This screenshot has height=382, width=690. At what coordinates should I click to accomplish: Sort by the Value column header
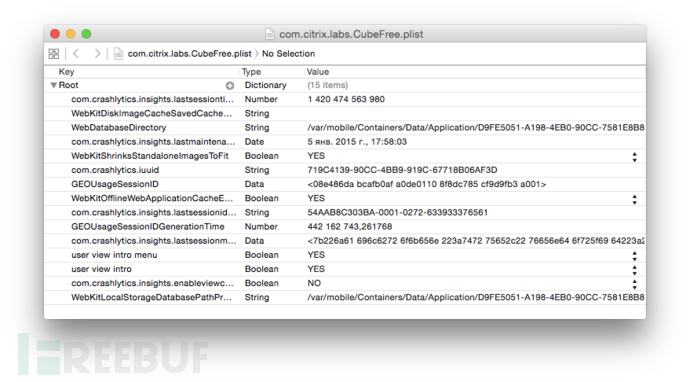318,72
